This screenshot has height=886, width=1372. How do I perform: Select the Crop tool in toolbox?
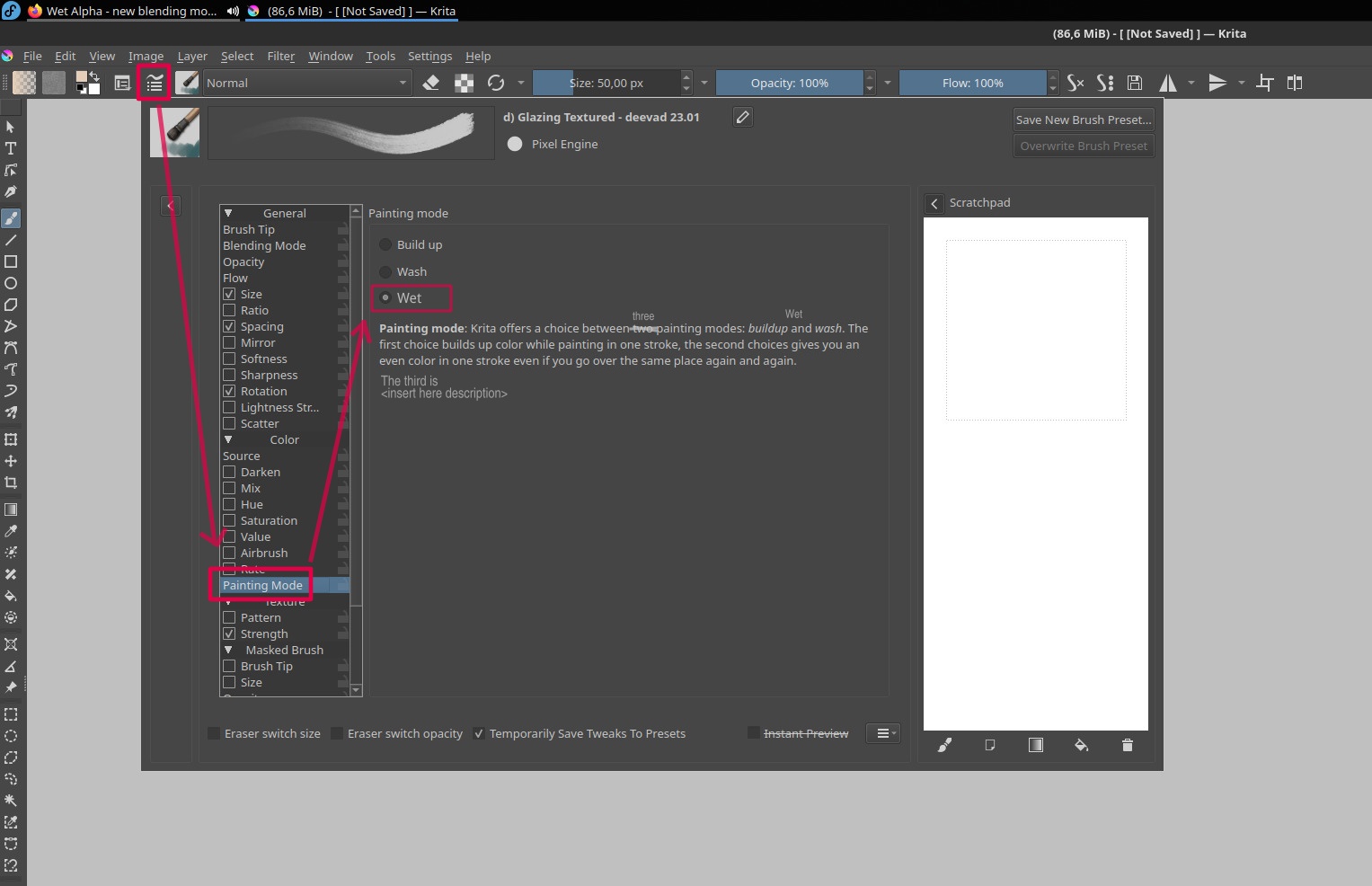point(11,483)
